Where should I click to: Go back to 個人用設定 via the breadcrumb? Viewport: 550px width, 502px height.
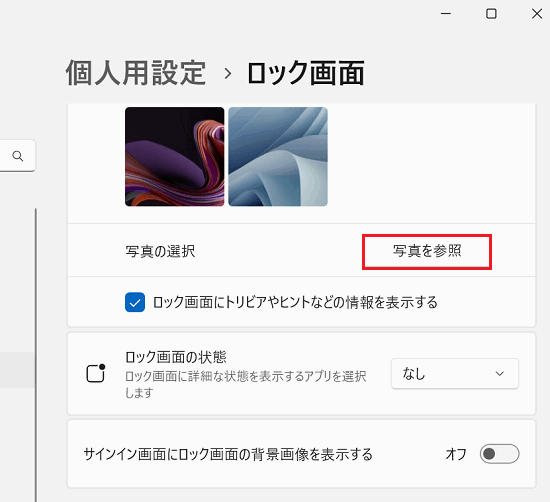click(136, 73)
